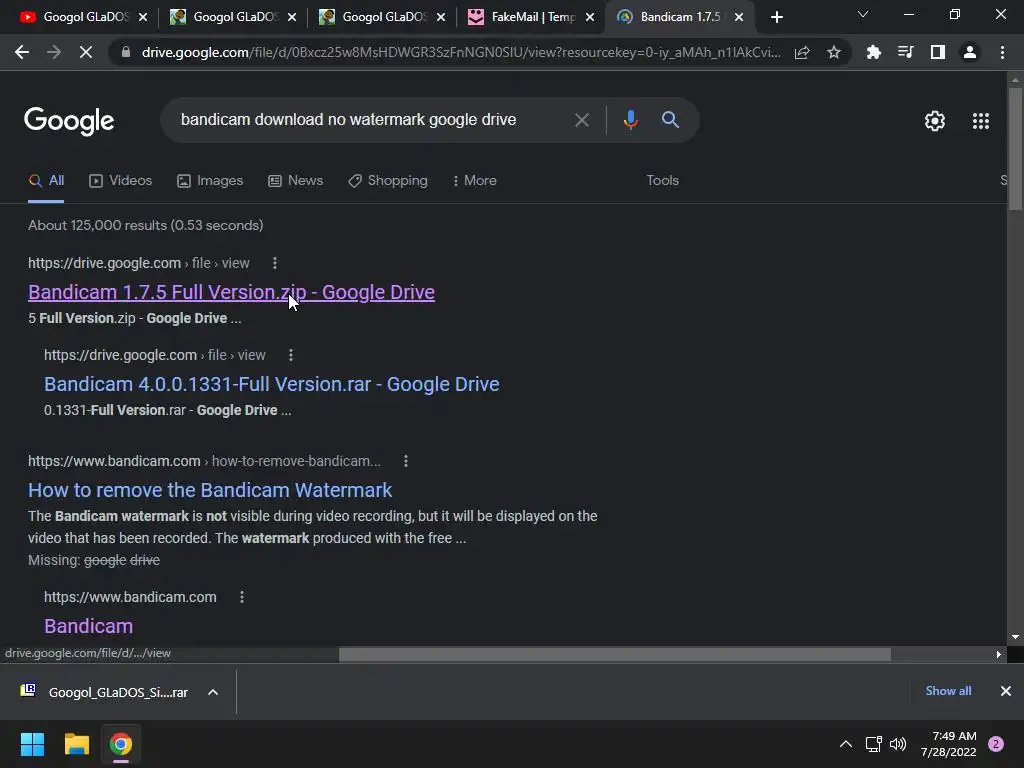The width and height of the screenshot is (1024, 768).
Task: Select the All results tab
Action: pos(46,181)
